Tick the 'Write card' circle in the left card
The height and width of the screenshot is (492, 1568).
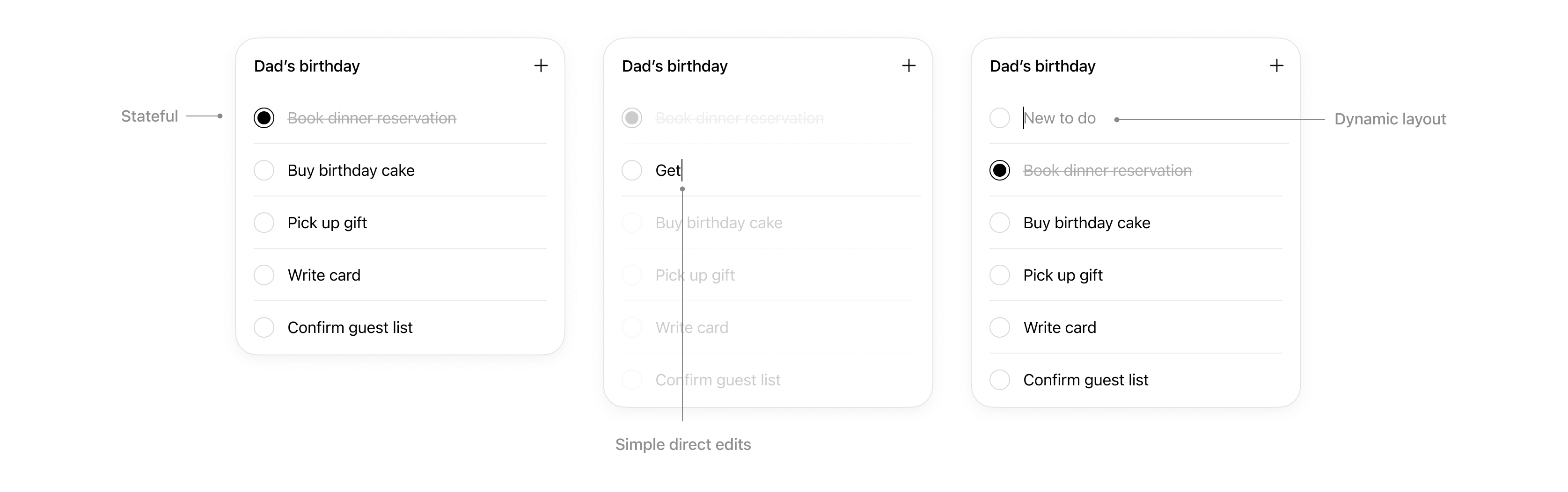pyautogui.click(x=264, y=275)
